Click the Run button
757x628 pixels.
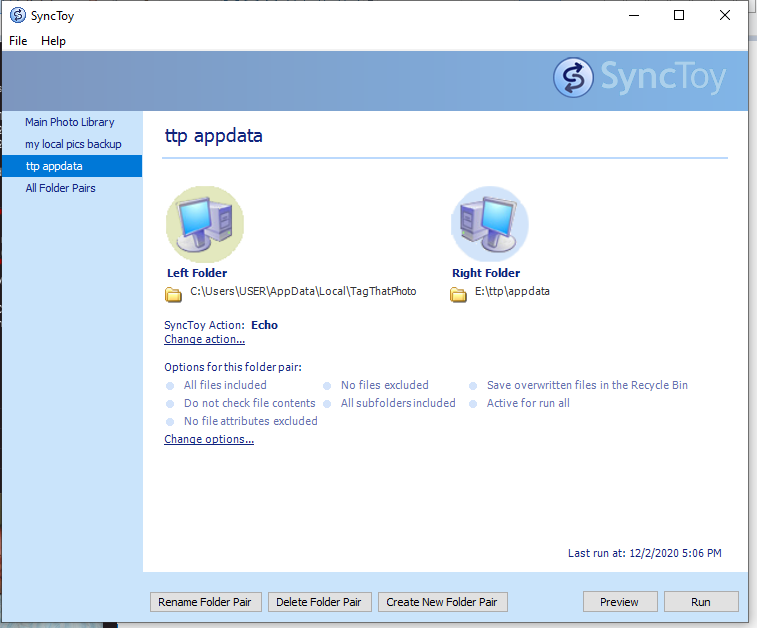(701, 602)
